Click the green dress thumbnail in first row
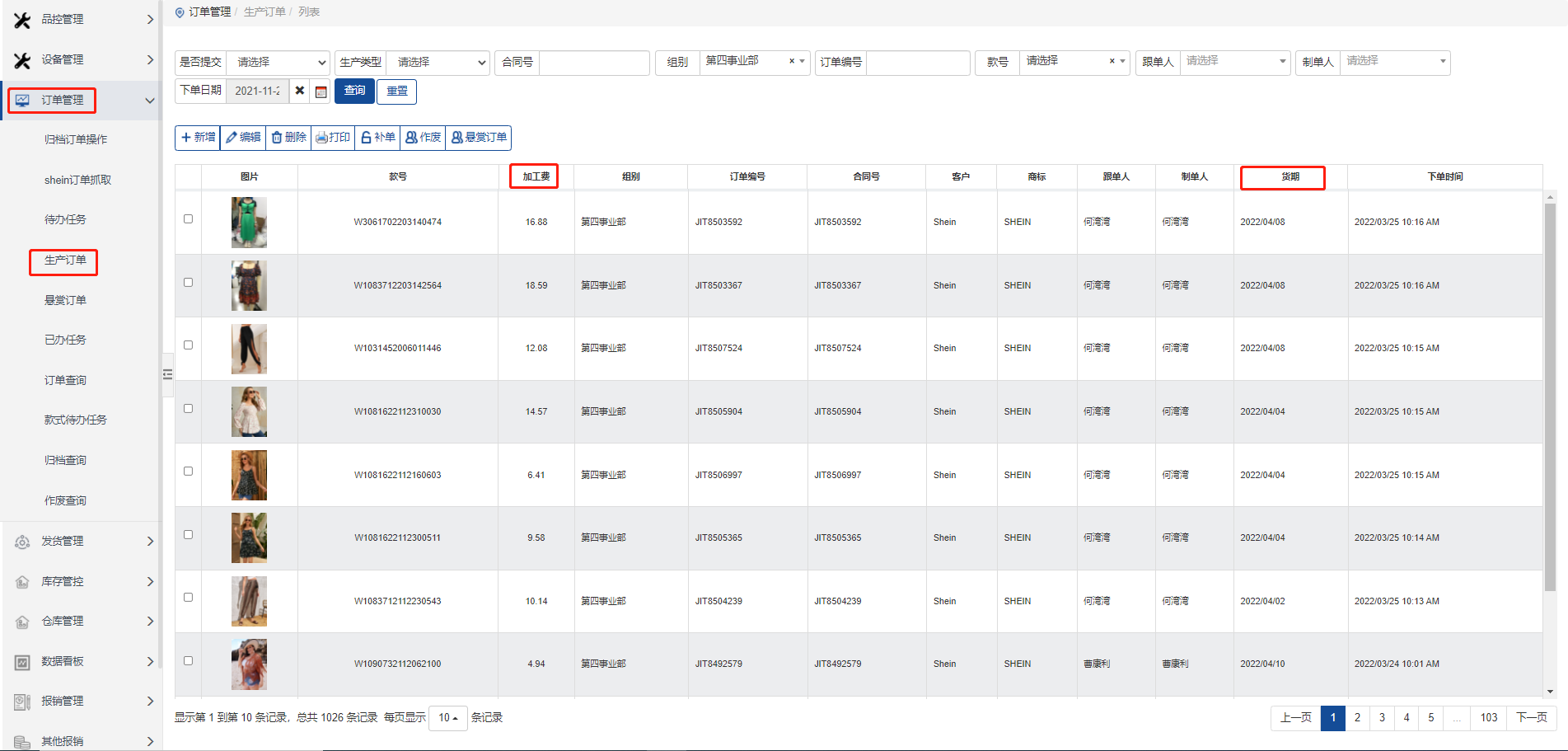Screen dimensions: 1568x751 tap(249, 223)
